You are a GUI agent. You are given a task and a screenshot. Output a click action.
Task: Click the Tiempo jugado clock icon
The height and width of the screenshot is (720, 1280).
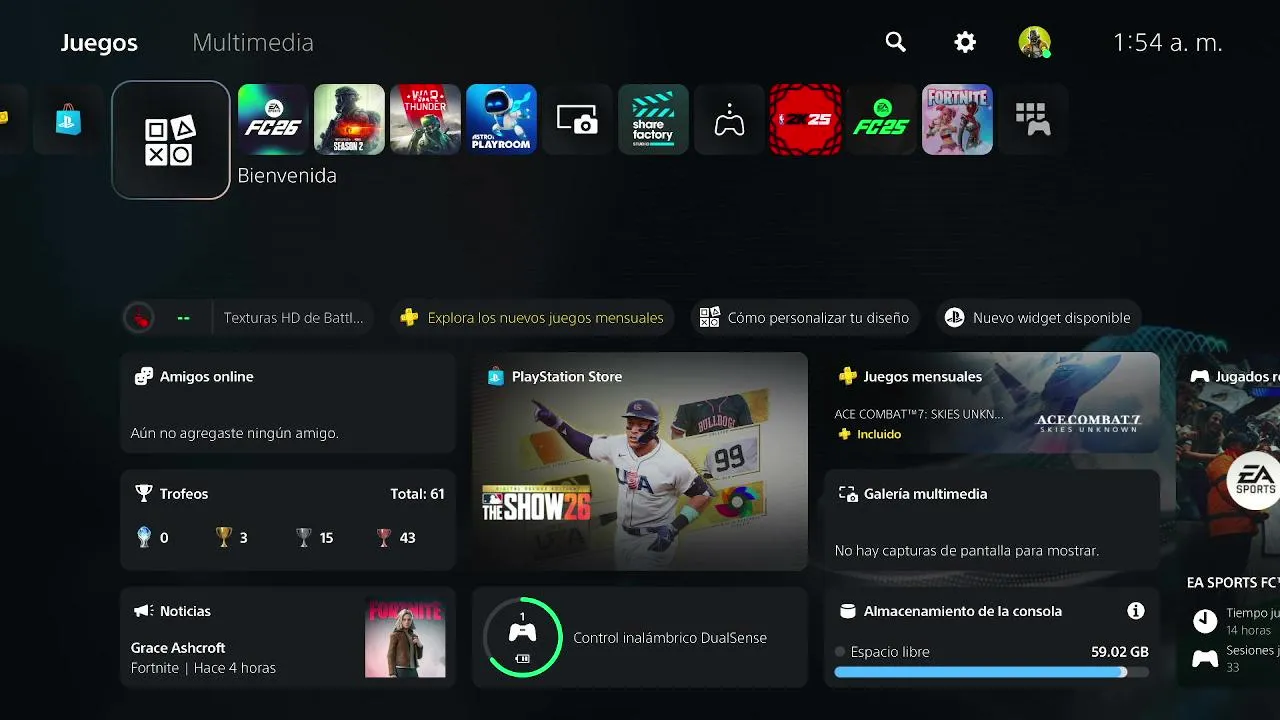pos(1205,621)
